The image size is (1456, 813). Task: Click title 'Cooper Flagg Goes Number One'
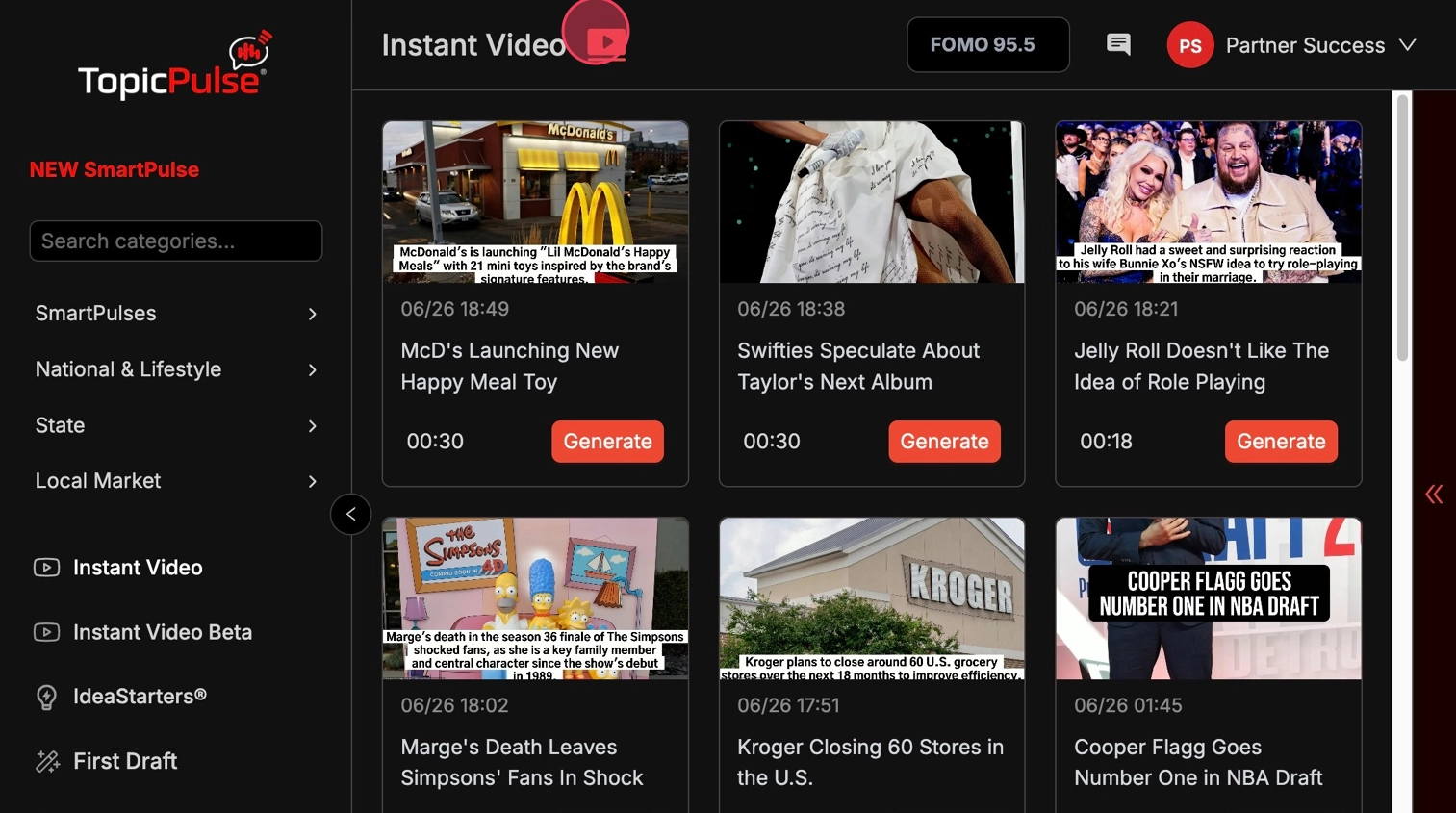coord(1198,762)
